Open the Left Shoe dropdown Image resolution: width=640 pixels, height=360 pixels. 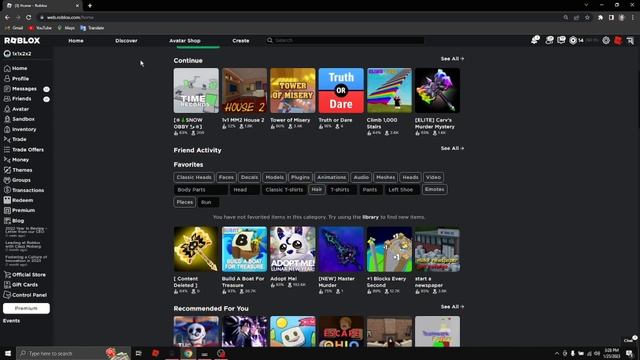[402, 190]
